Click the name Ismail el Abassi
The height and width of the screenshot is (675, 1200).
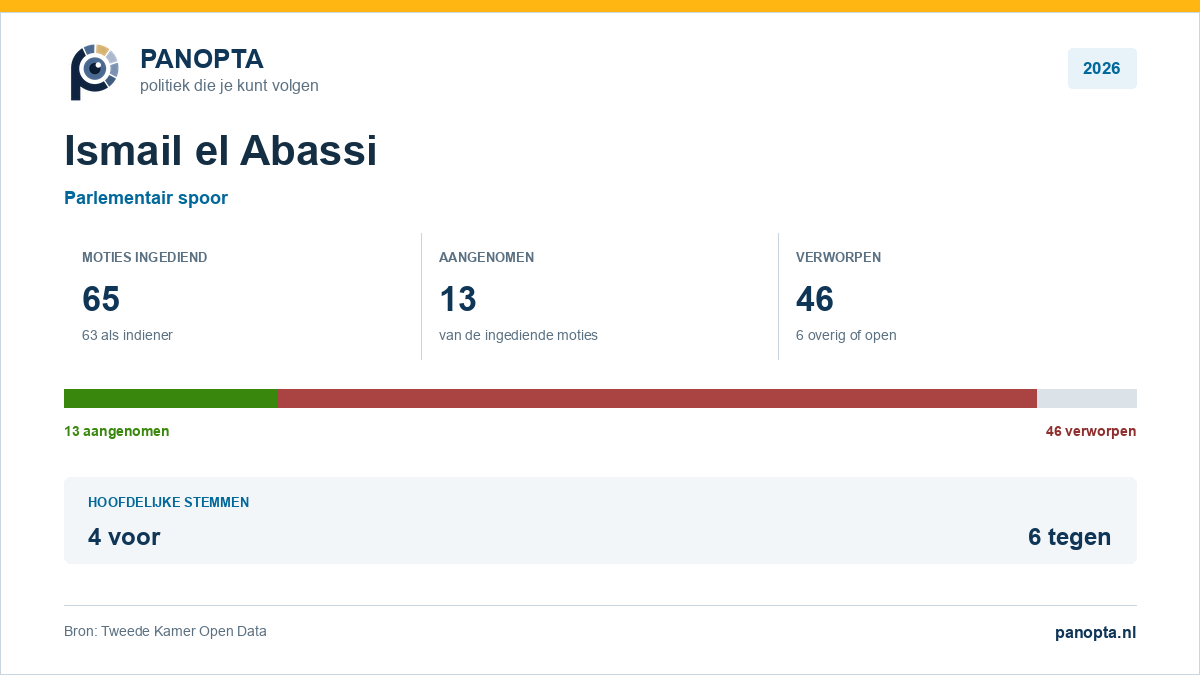tap(221, 151)
